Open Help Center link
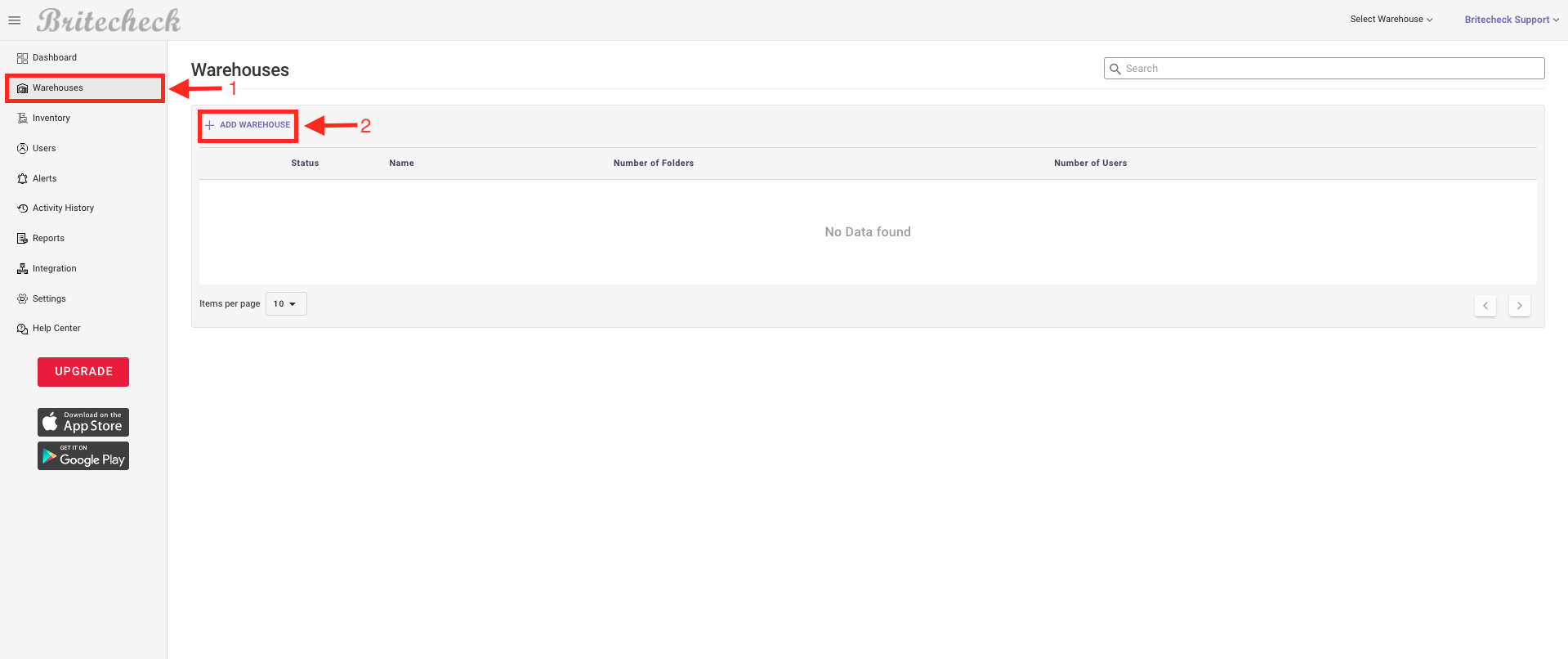The height and width of the screenshot is (659, 1568). point(56,328)
